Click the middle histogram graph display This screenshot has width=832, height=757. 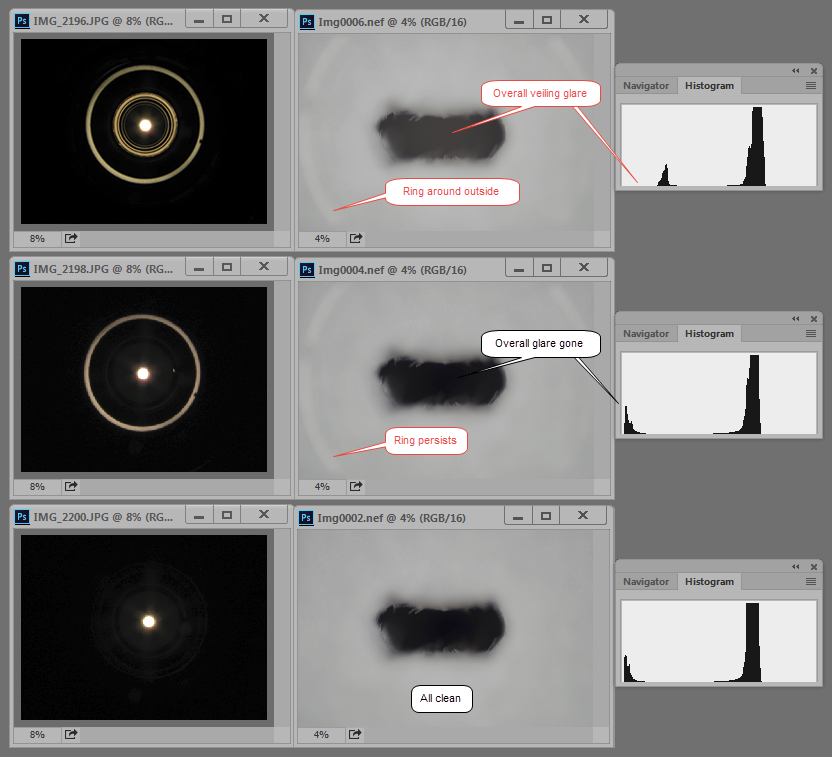(718, 393)
